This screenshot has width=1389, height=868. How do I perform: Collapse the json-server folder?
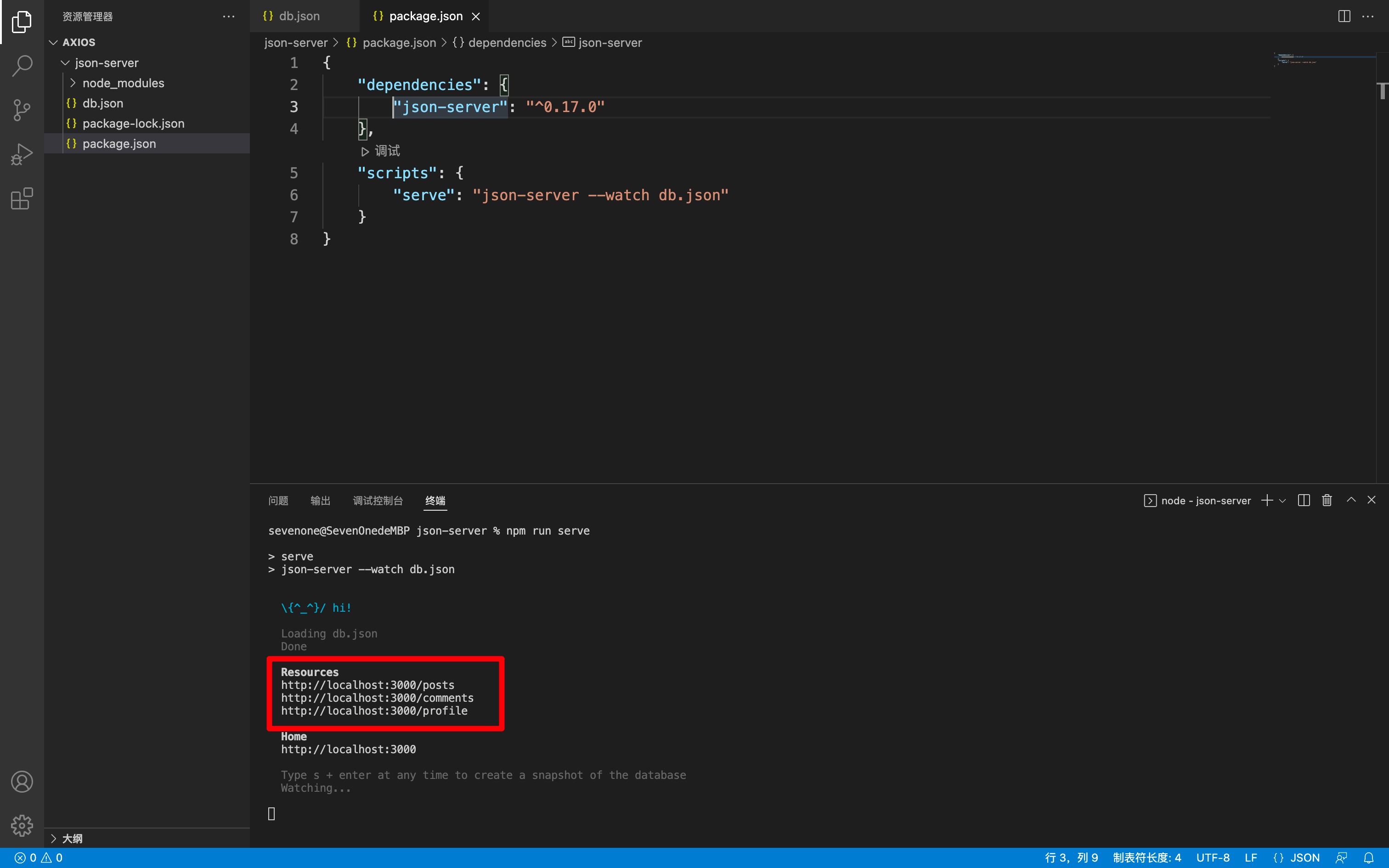tap(106, 63)
